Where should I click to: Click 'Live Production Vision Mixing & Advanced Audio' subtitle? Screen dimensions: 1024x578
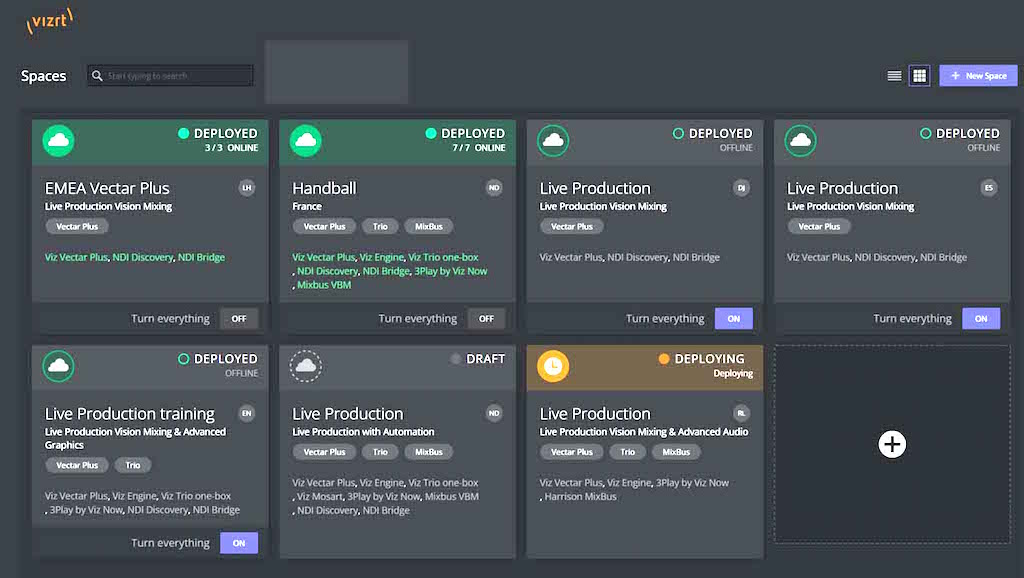644,432
